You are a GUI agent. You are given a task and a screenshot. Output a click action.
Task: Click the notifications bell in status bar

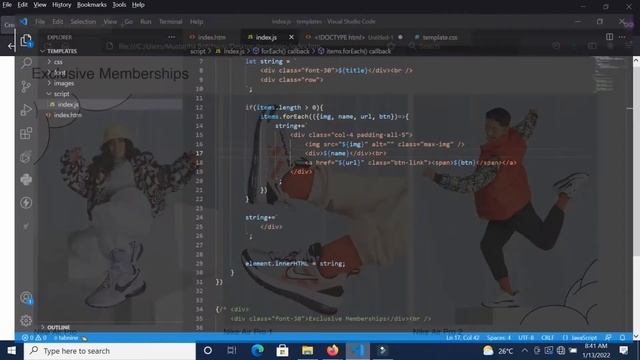622,338
